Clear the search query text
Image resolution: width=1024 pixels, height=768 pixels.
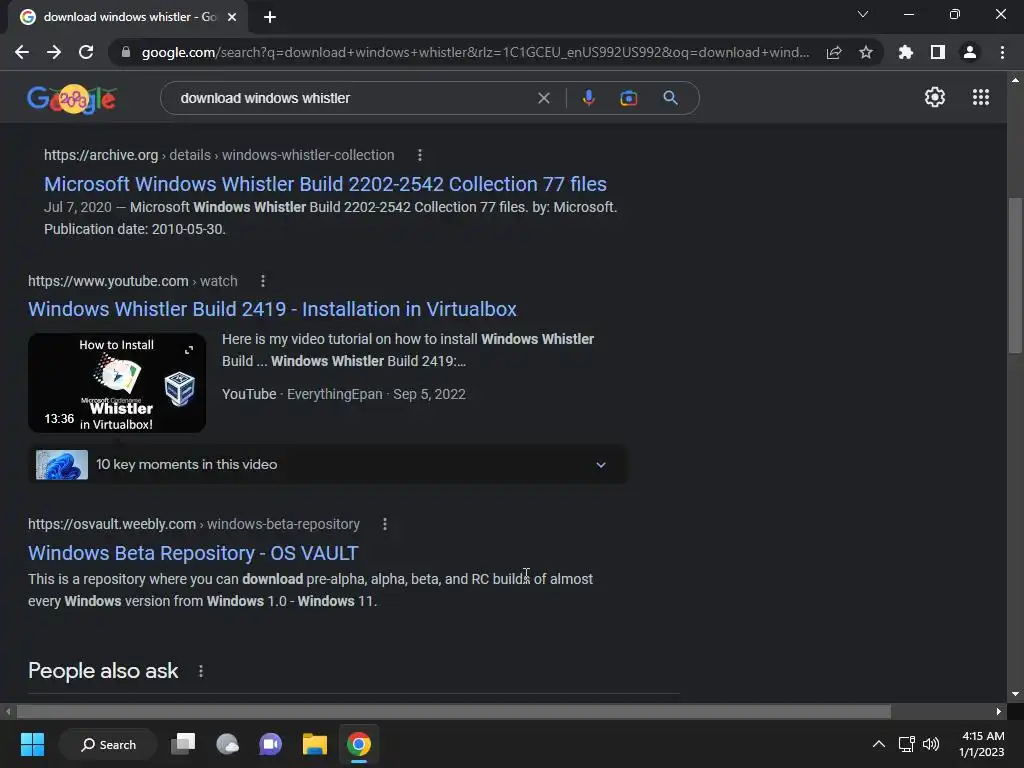pyautogui.click(x=543, y=98)
